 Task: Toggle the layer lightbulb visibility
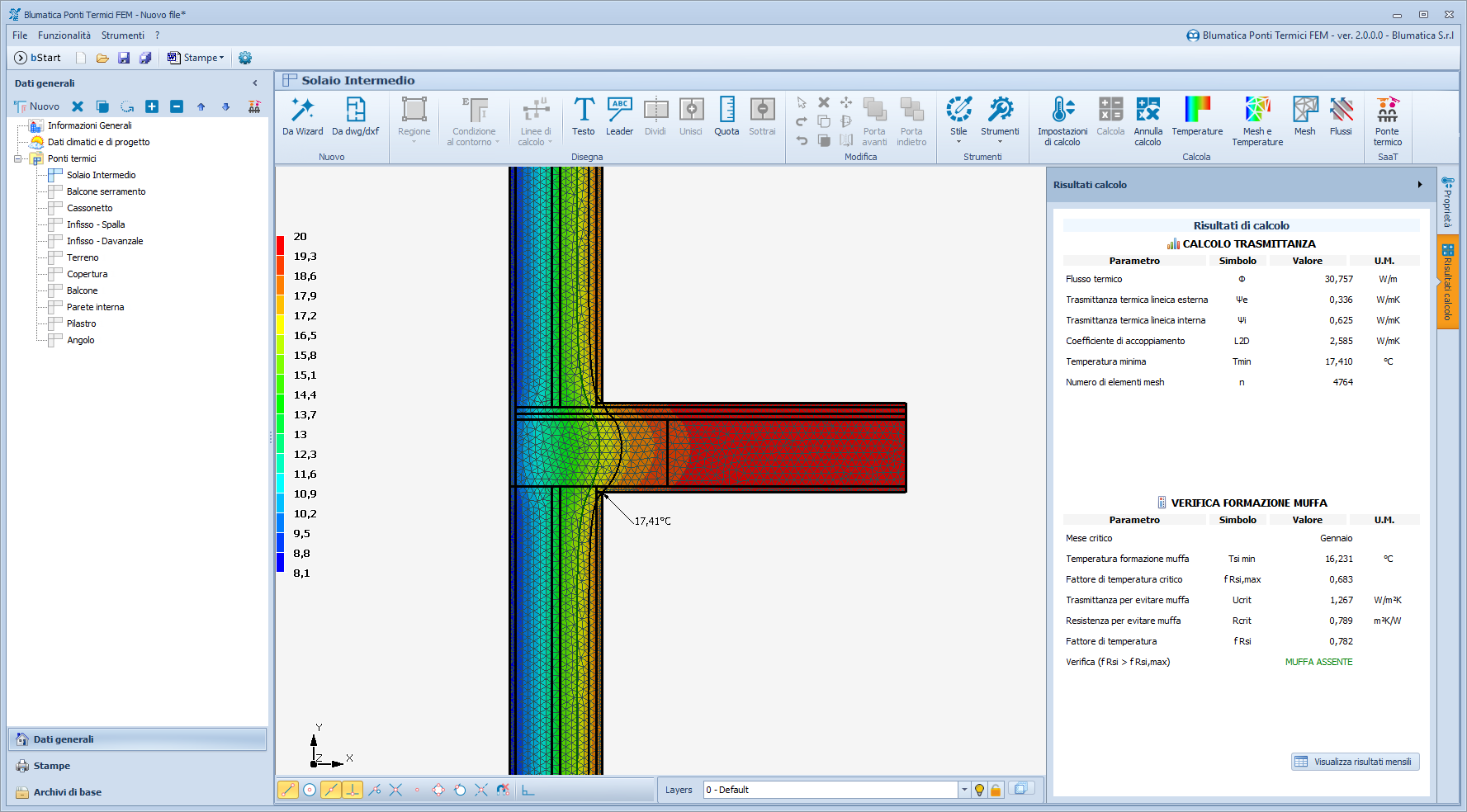[x=979, y=790]
